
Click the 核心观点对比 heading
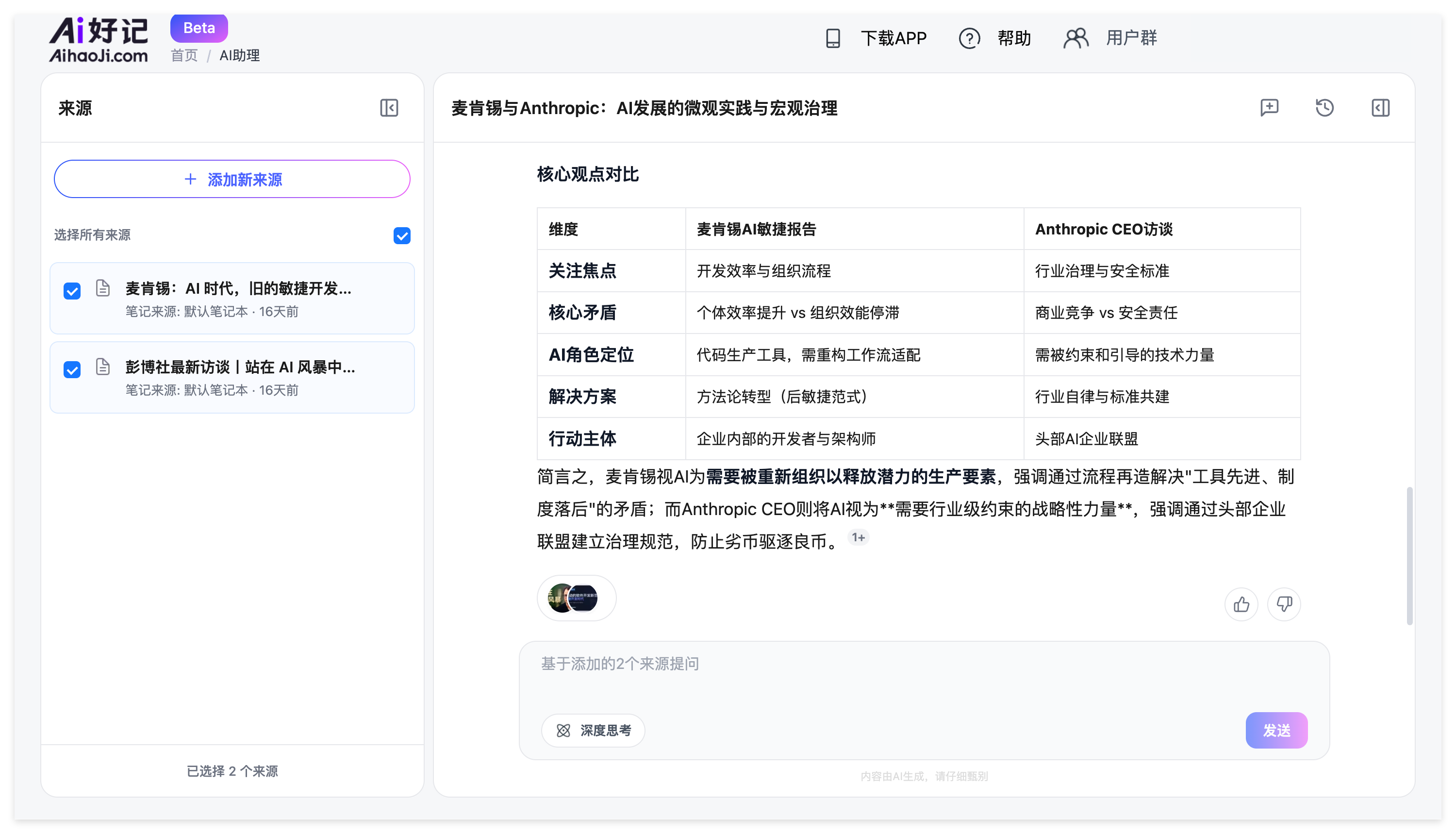(x=587, y=174)
